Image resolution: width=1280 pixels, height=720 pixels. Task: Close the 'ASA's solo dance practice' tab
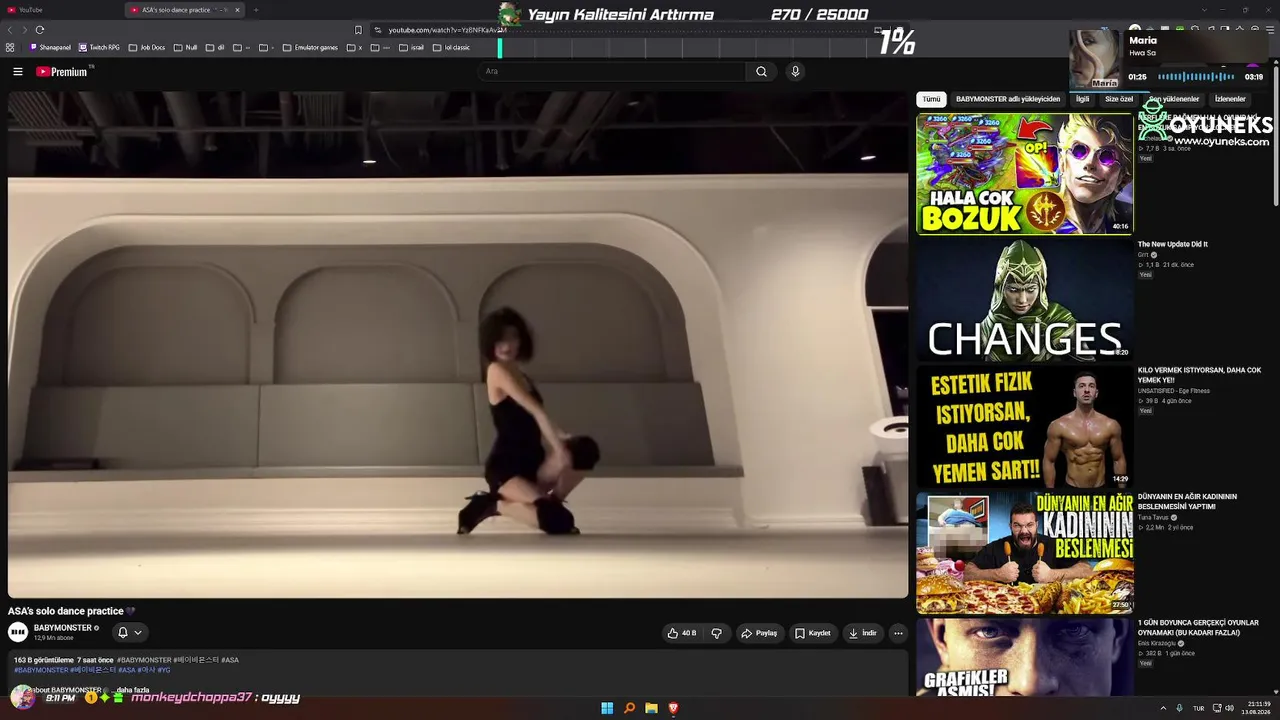coord(237,10)
